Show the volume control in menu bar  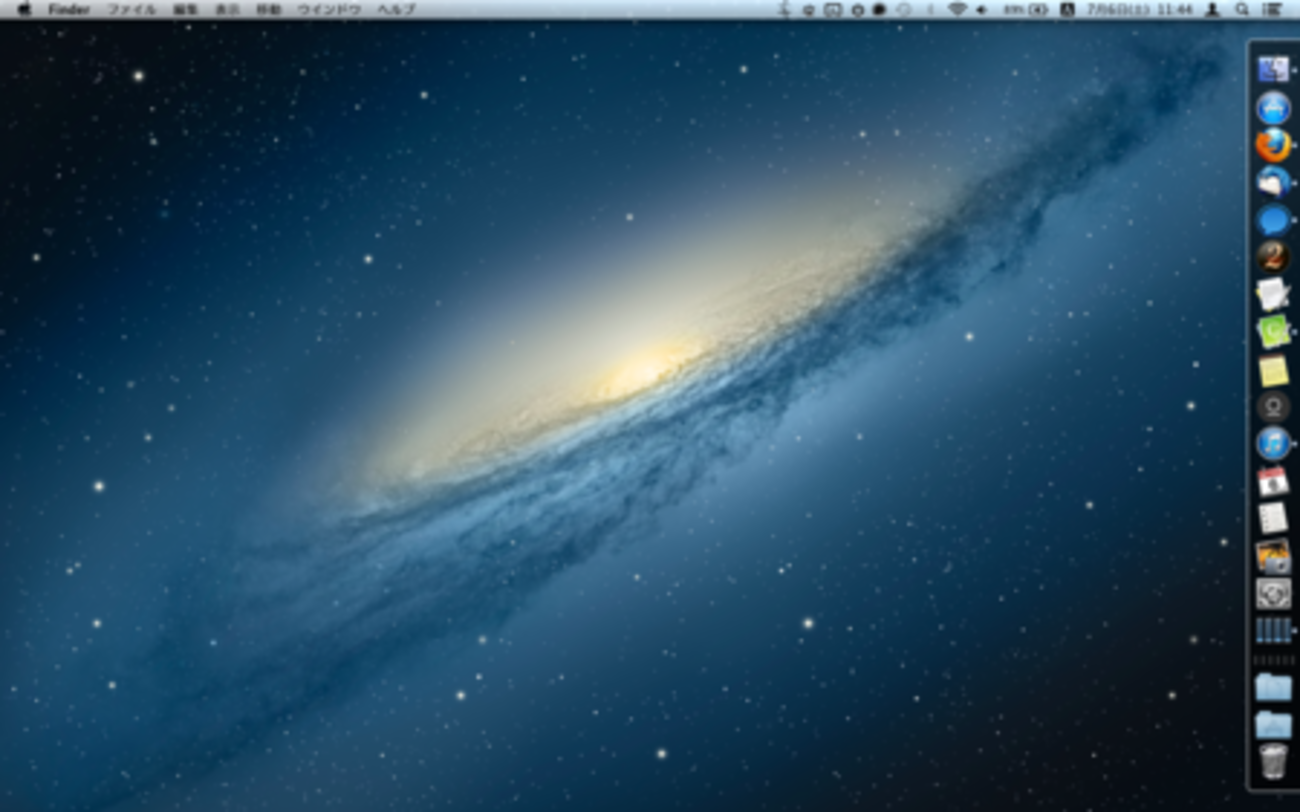tap(982, 9)
